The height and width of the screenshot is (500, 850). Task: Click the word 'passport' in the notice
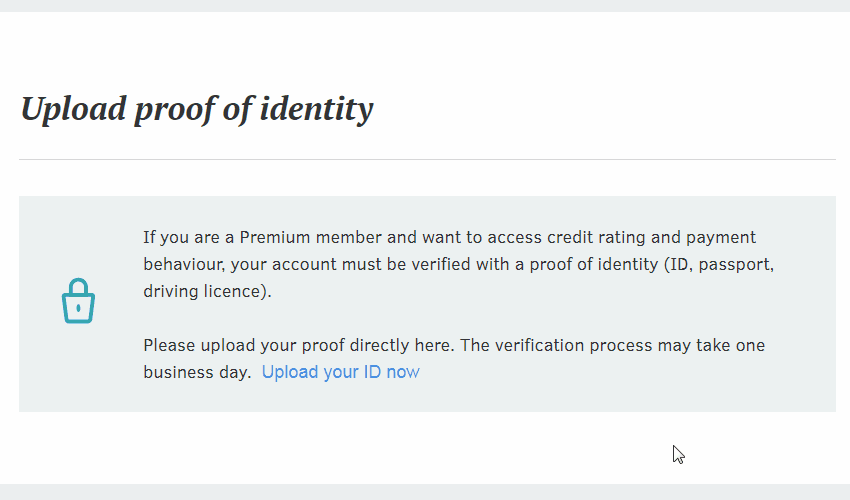point(736,265)
